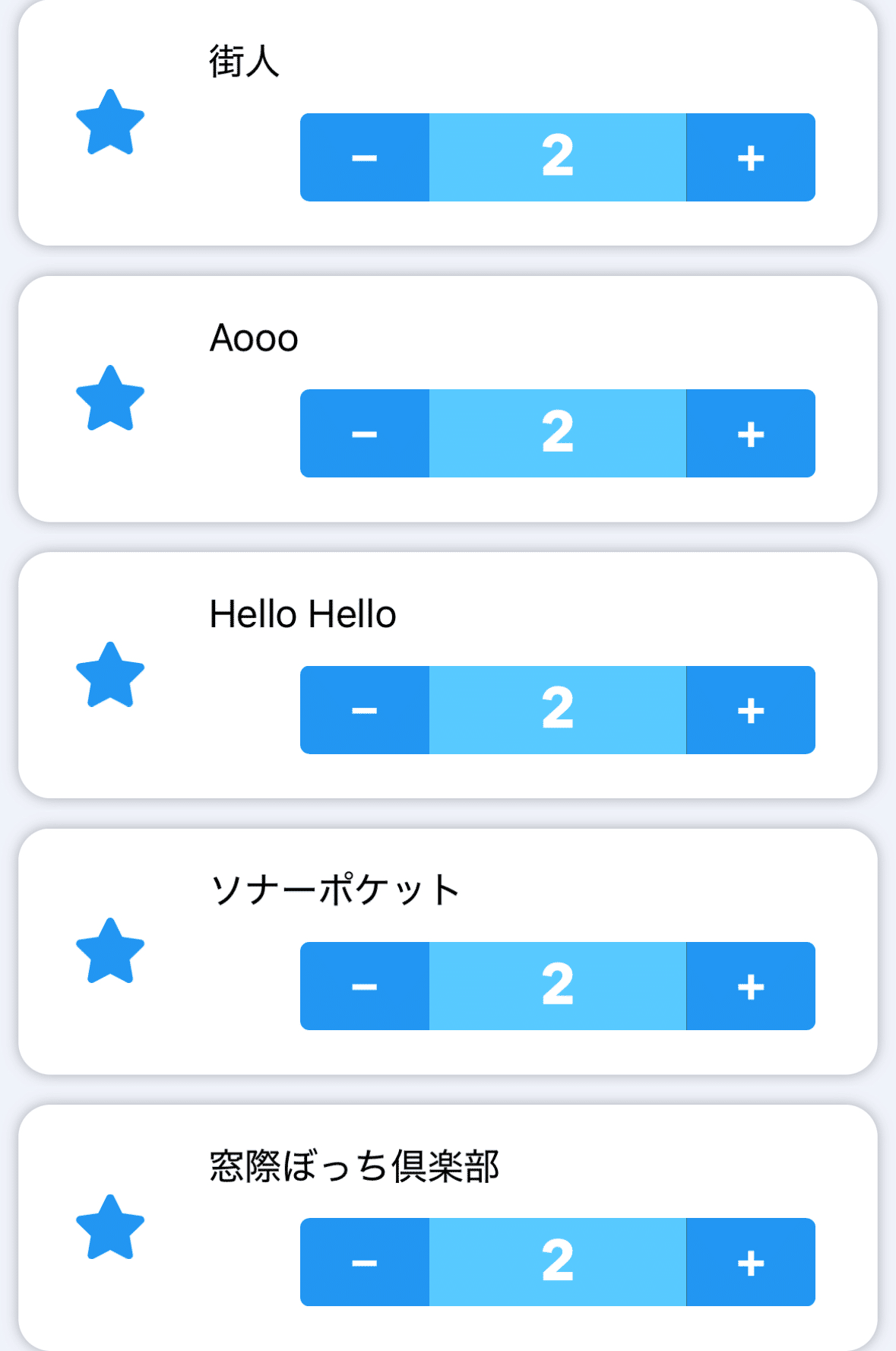The image size is (896, 1351).
Task: Select the 街人 artist name
Action: point(244,62)
